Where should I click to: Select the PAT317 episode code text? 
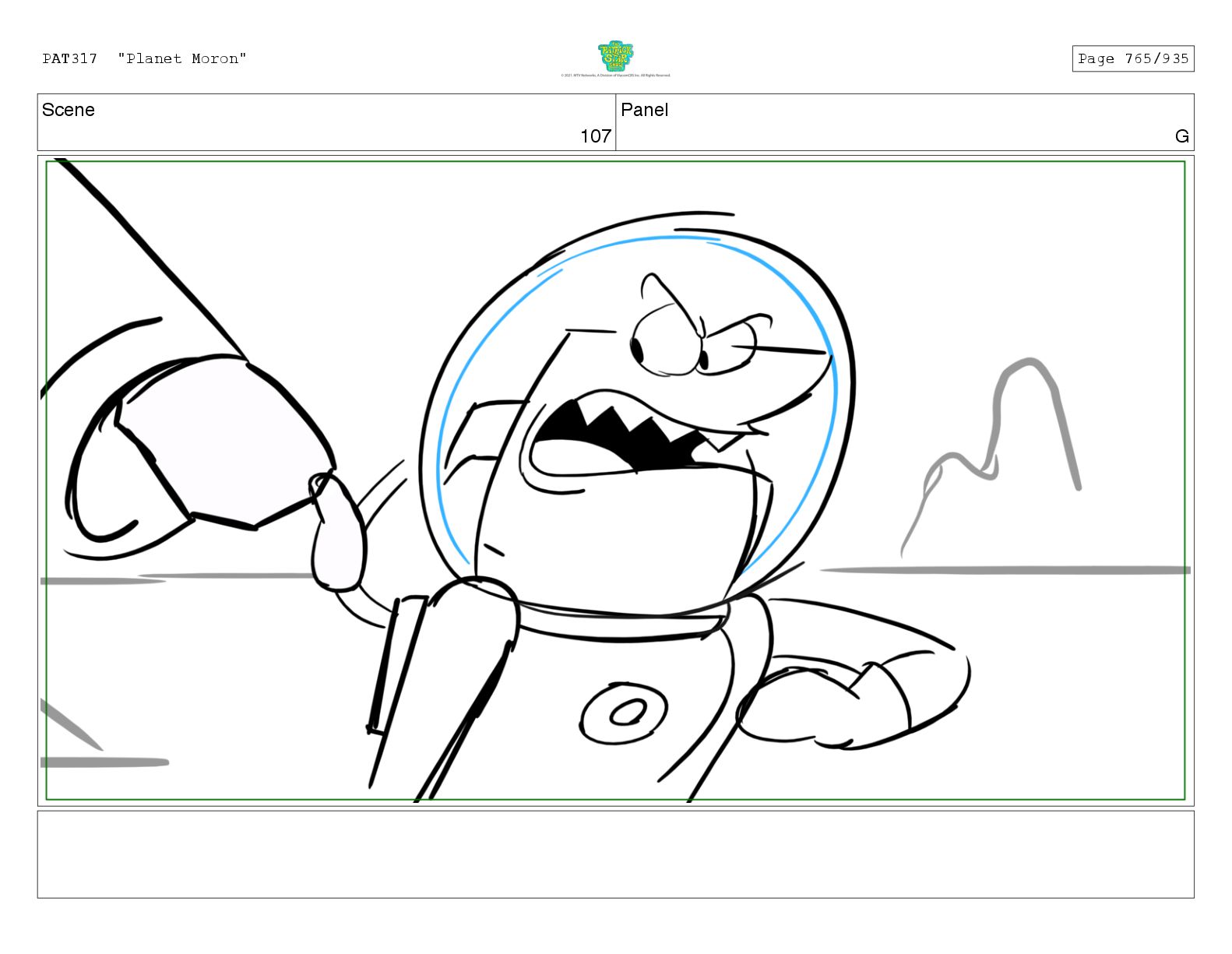coord(70,58)
